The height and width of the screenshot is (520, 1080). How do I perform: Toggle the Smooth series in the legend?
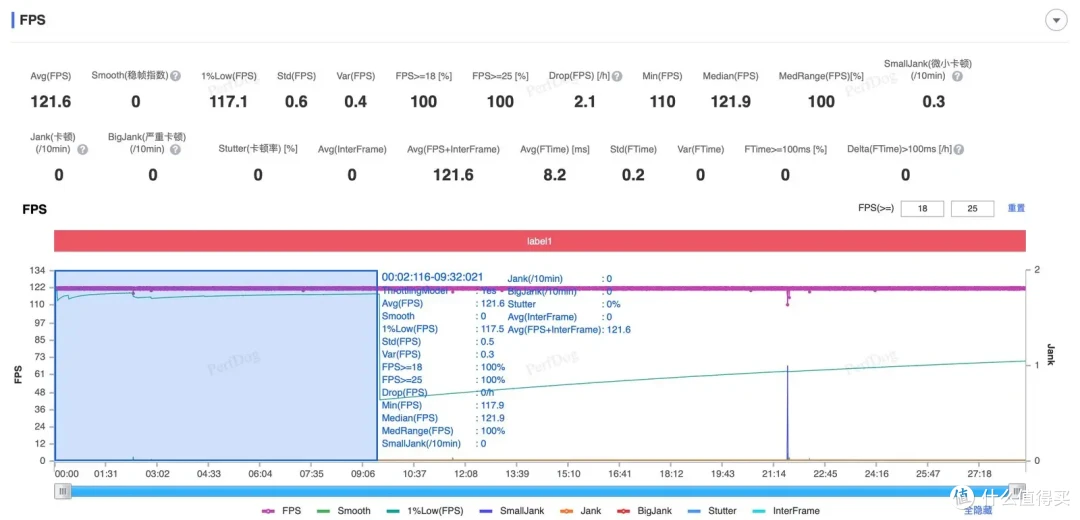point(344,511)
